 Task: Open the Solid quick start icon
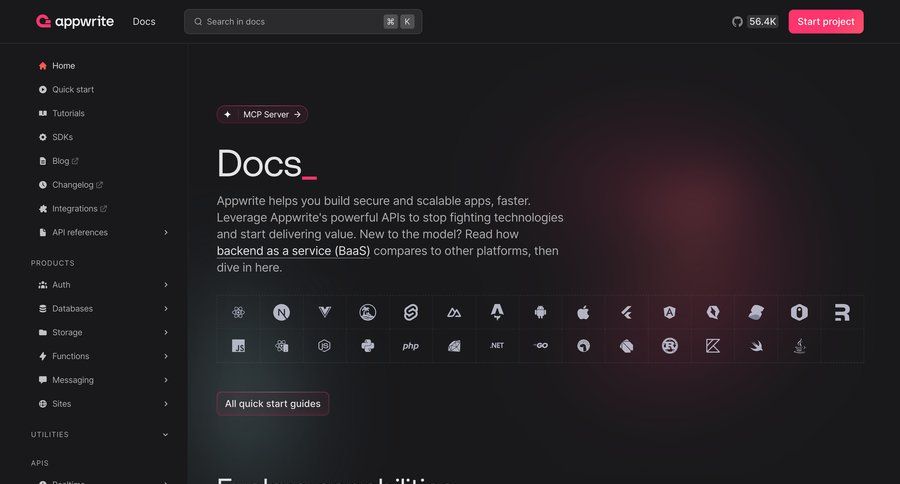(x=756, y=312)
